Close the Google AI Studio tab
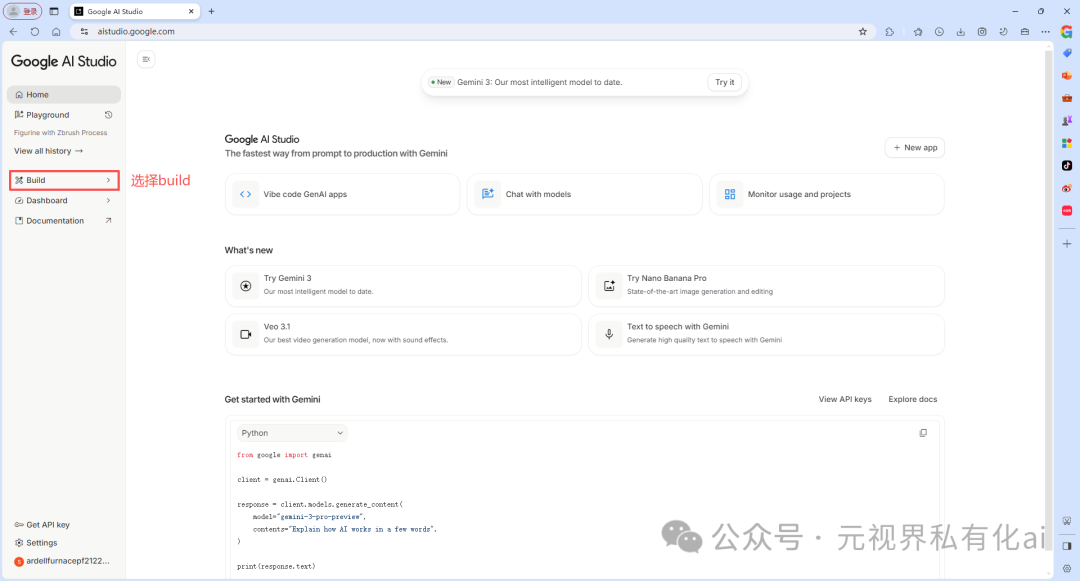The height and width of the screenshot is (581, 1080). click(191, 11)
